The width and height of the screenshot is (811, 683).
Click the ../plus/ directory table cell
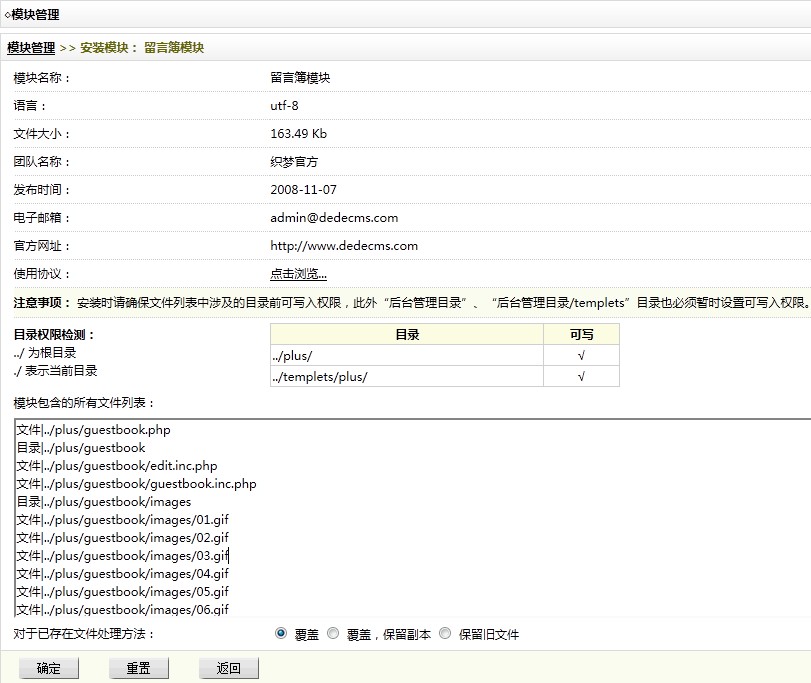click(406, 356)
